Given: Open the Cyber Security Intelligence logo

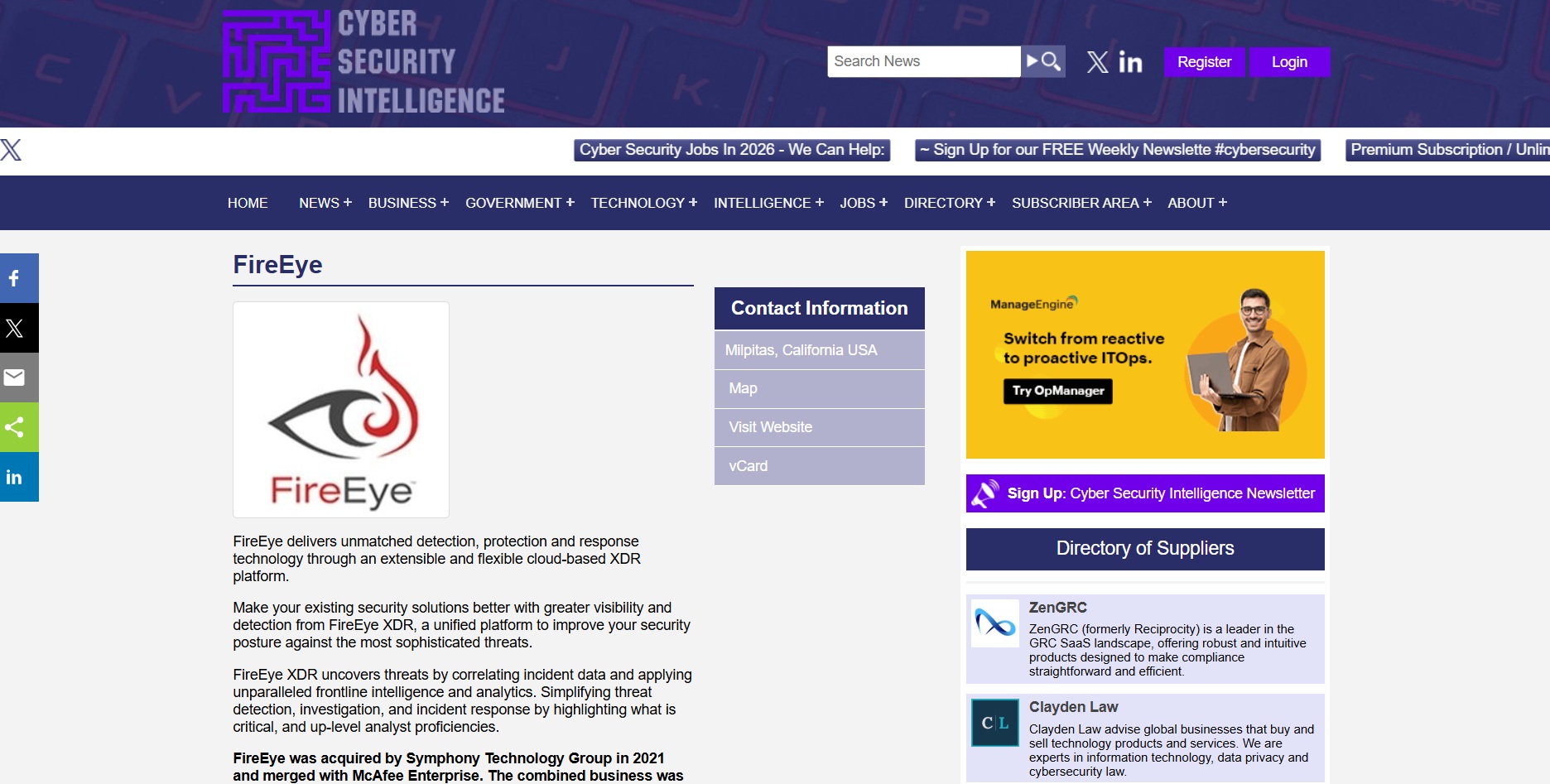Looking at the screenshot, I should click(363, 62).
